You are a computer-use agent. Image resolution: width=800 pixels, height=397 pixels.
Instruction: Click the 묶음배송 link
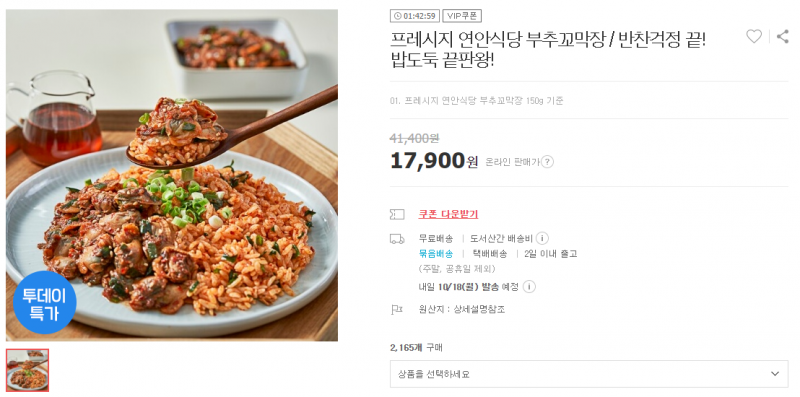(x=436, y=254)
